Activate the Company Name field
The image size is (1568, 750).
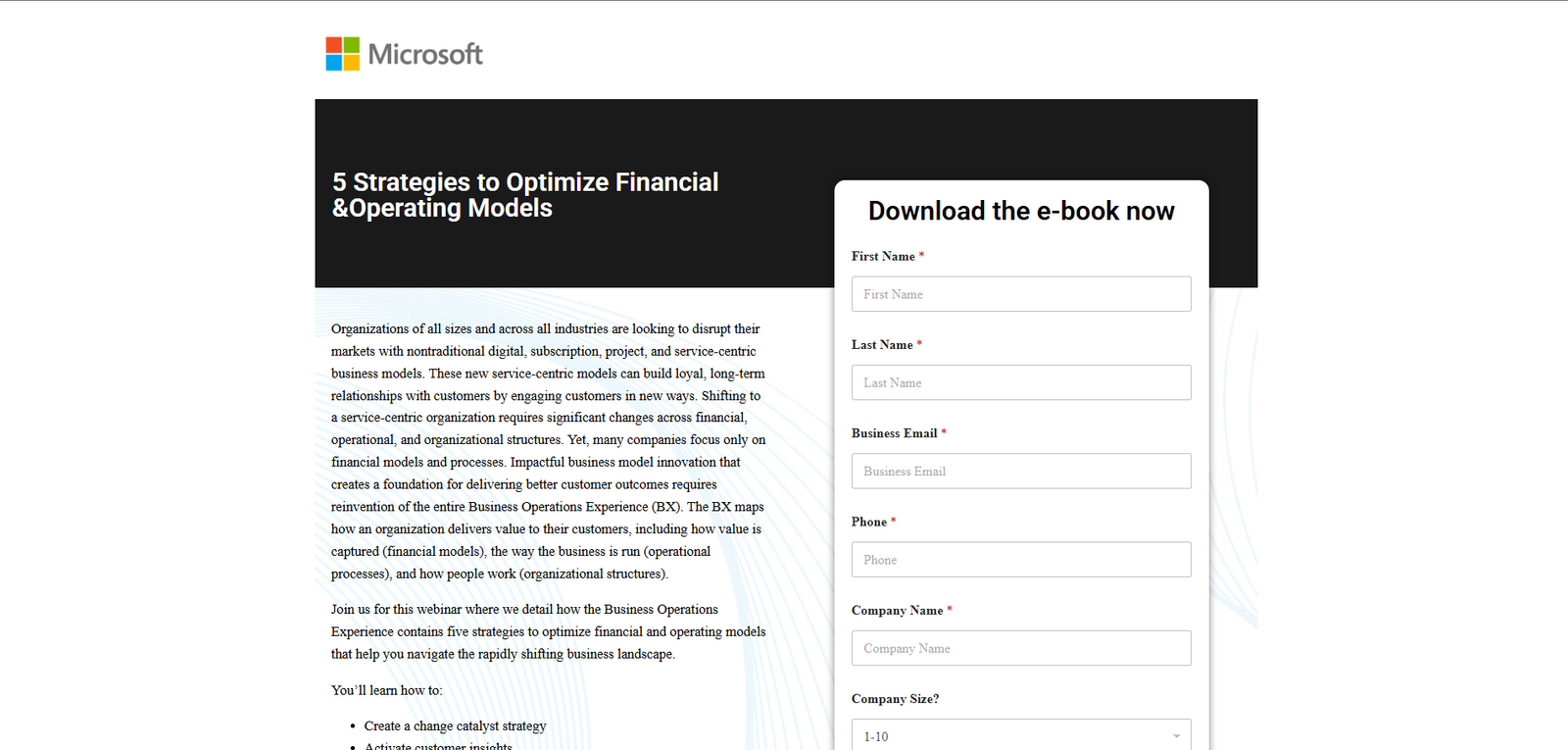click(1021, 648)
